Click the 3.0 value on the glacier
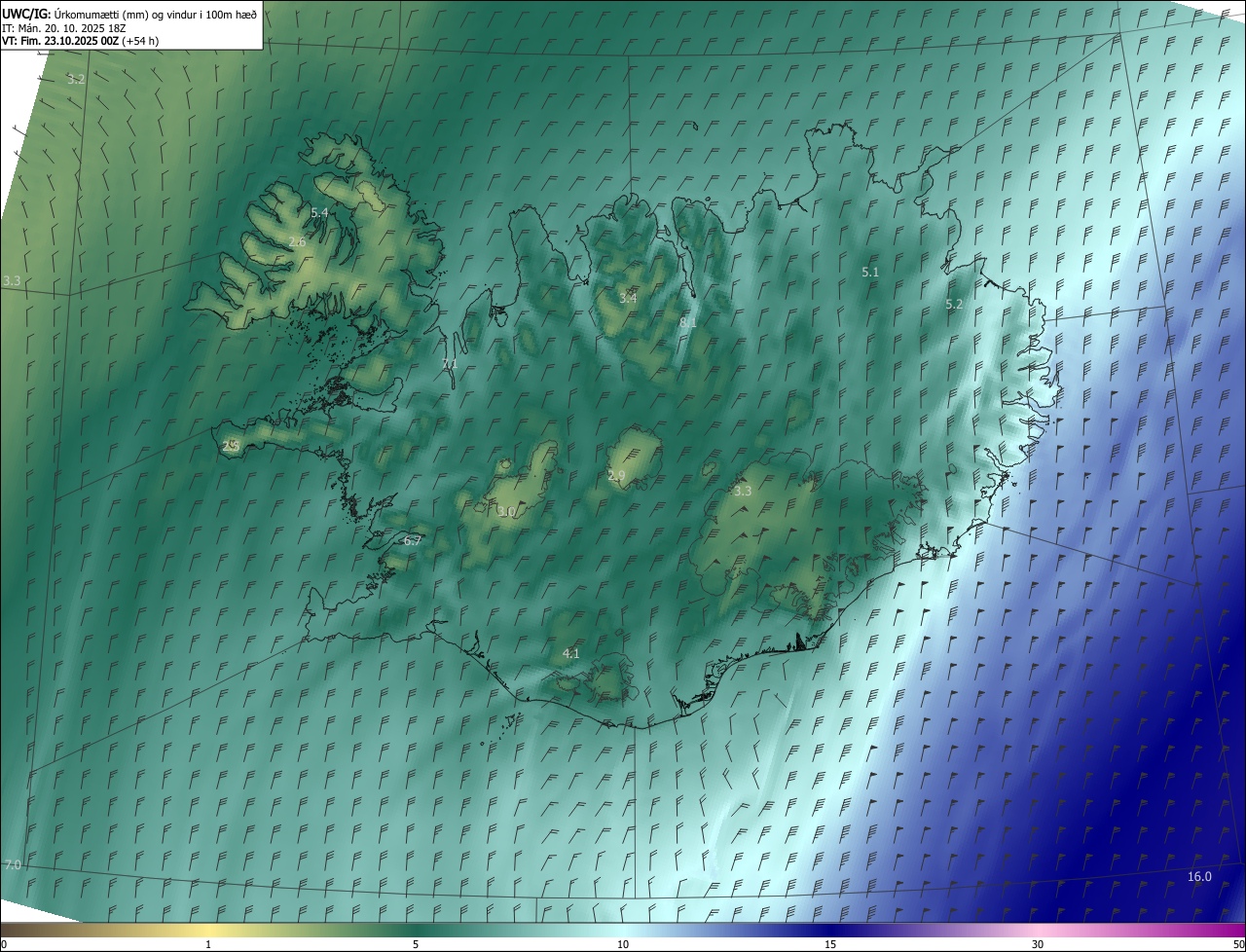 [506, 512]
